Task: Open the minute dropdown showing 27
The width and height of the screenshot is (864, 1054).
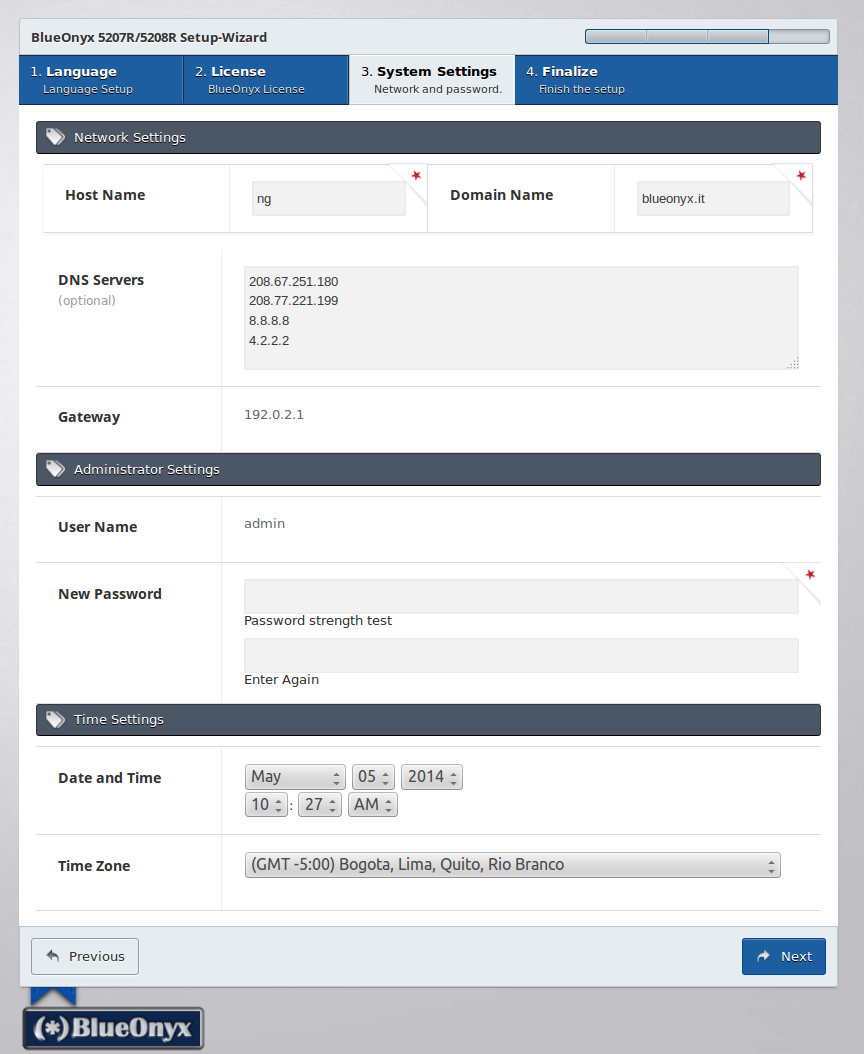Action: 320,805
